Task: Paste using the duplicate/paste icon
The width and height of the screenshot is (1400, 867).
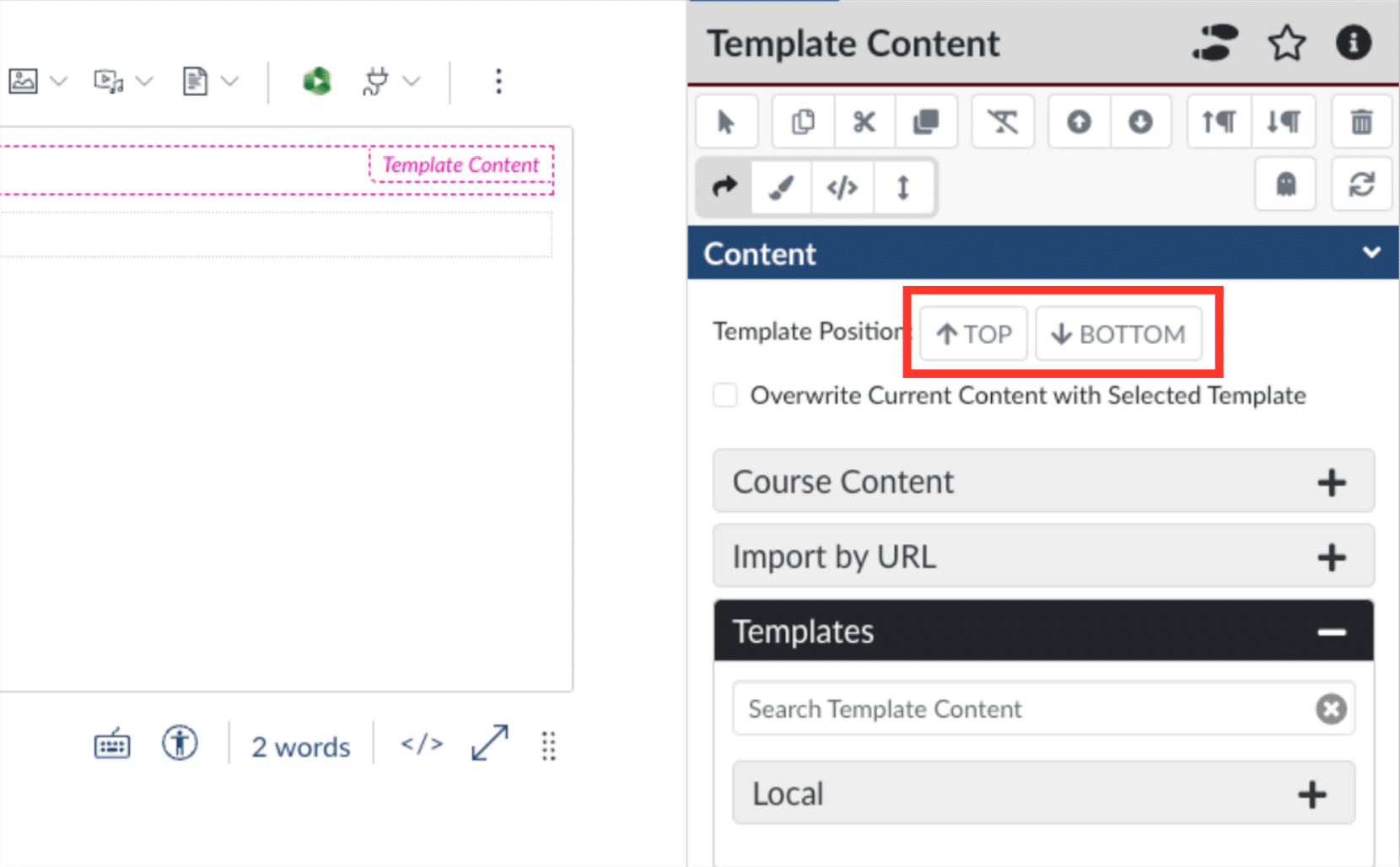Action: coord(926,121)
